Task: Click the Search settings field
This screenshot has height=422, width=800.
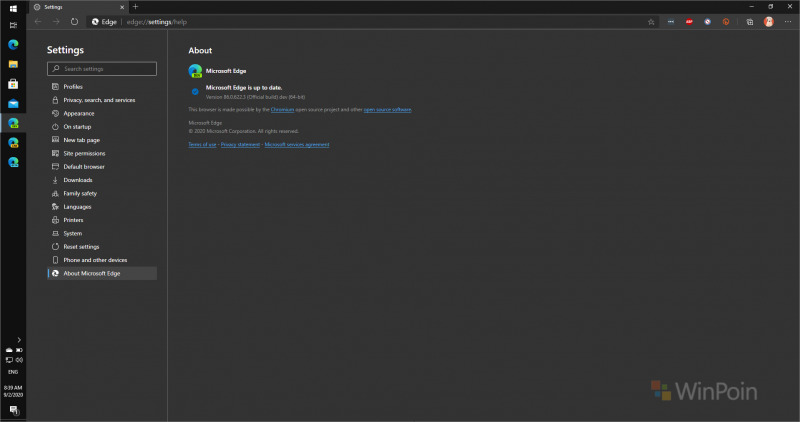Action: tap(102, 69)
